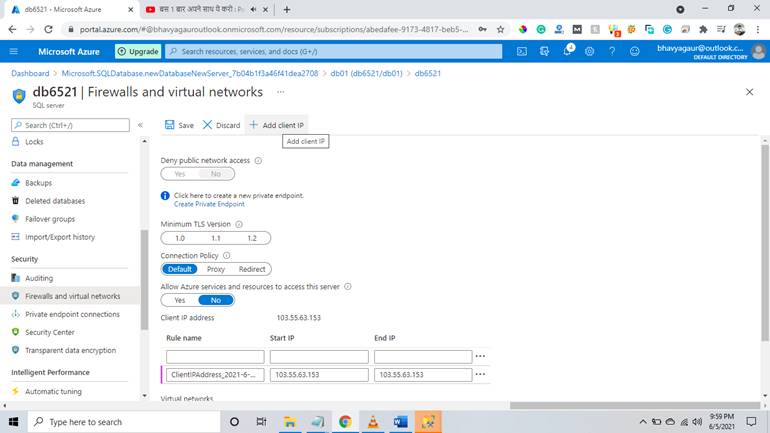Open a new browser tab

pos(287,9)
